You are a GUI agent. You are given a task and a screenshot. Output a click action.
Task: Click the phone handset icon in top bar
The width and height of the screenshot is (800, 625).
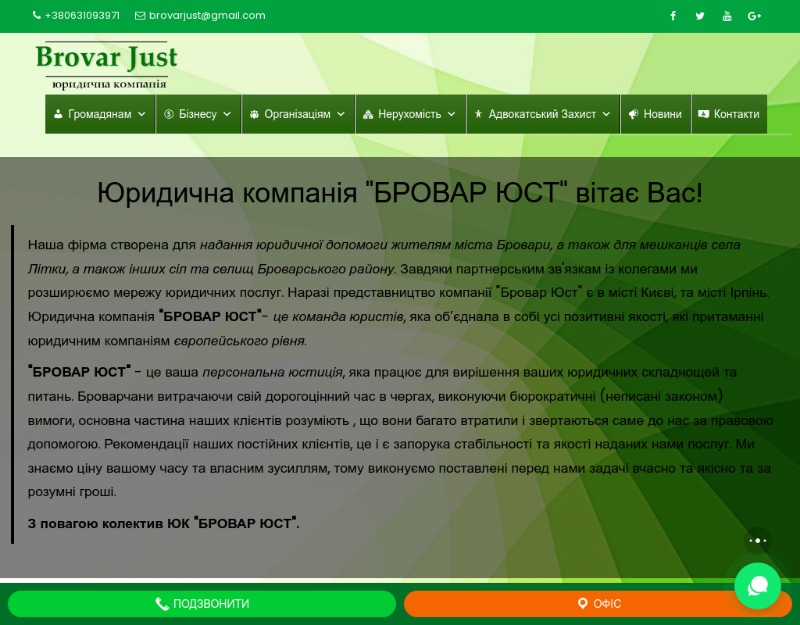(37, 15)
